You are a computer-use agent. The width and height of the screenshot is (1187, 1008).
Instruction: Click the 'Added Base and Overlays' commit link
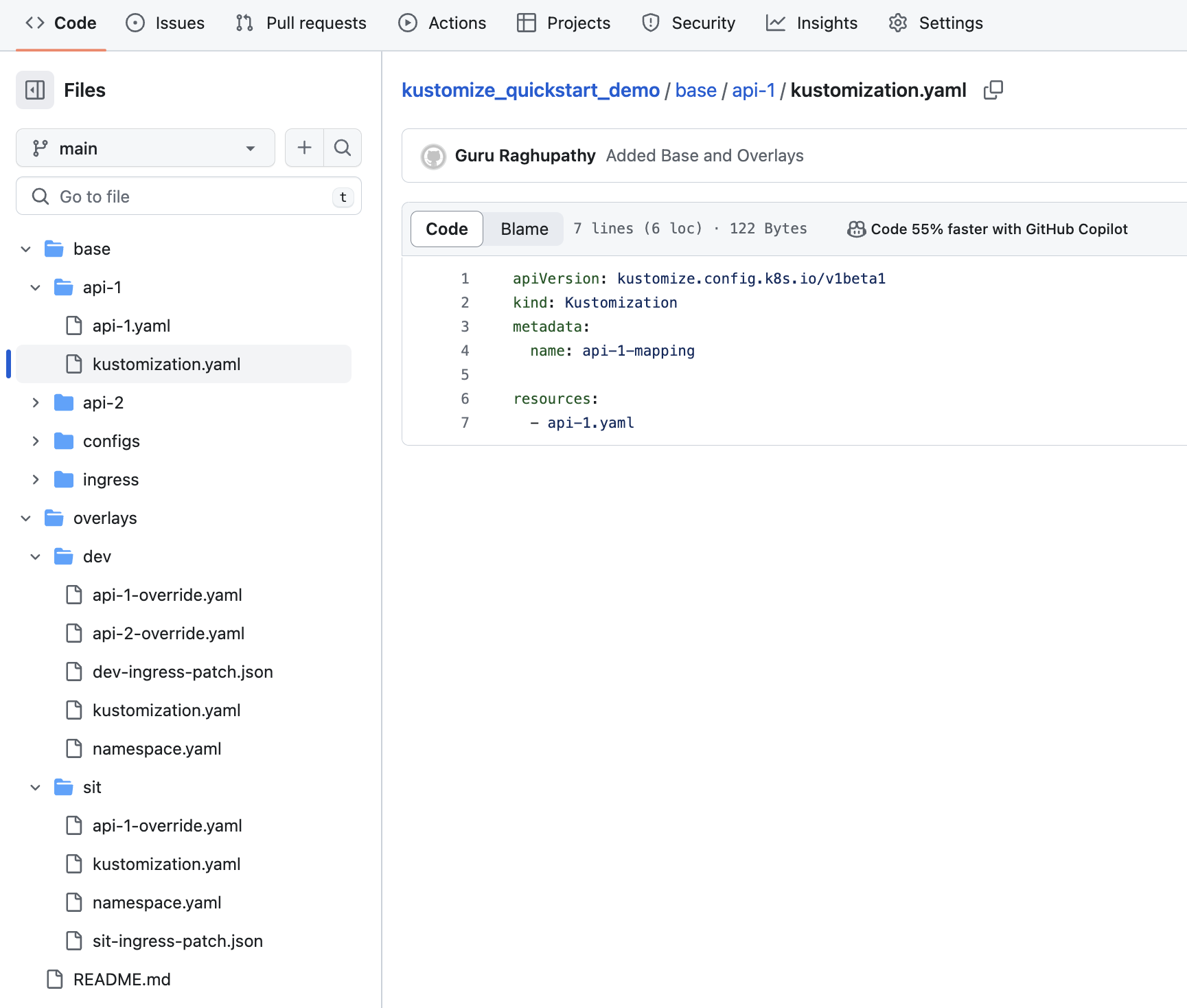(704, 156)
